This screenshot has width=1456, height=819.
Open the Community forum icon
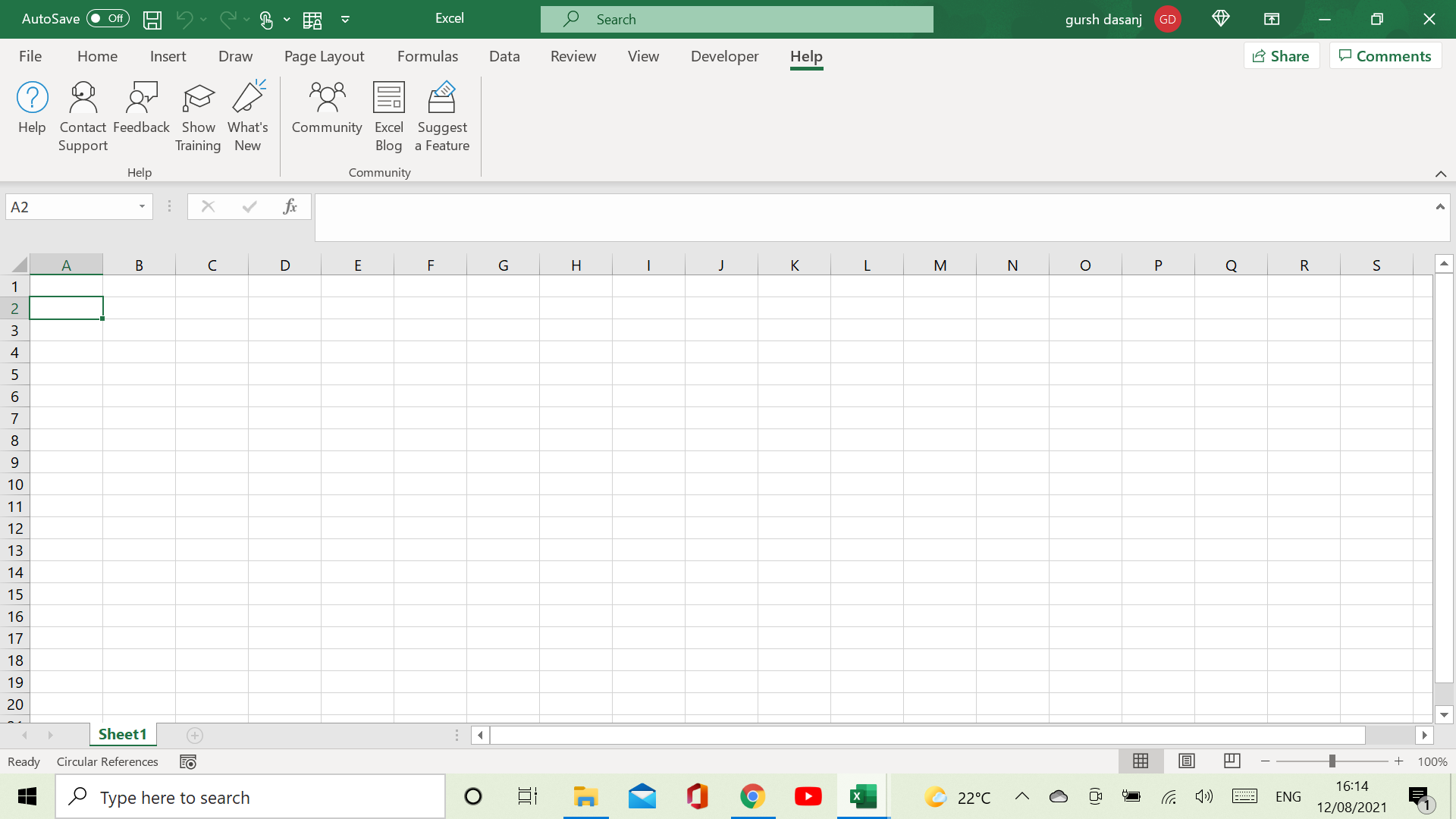point(327,99)
